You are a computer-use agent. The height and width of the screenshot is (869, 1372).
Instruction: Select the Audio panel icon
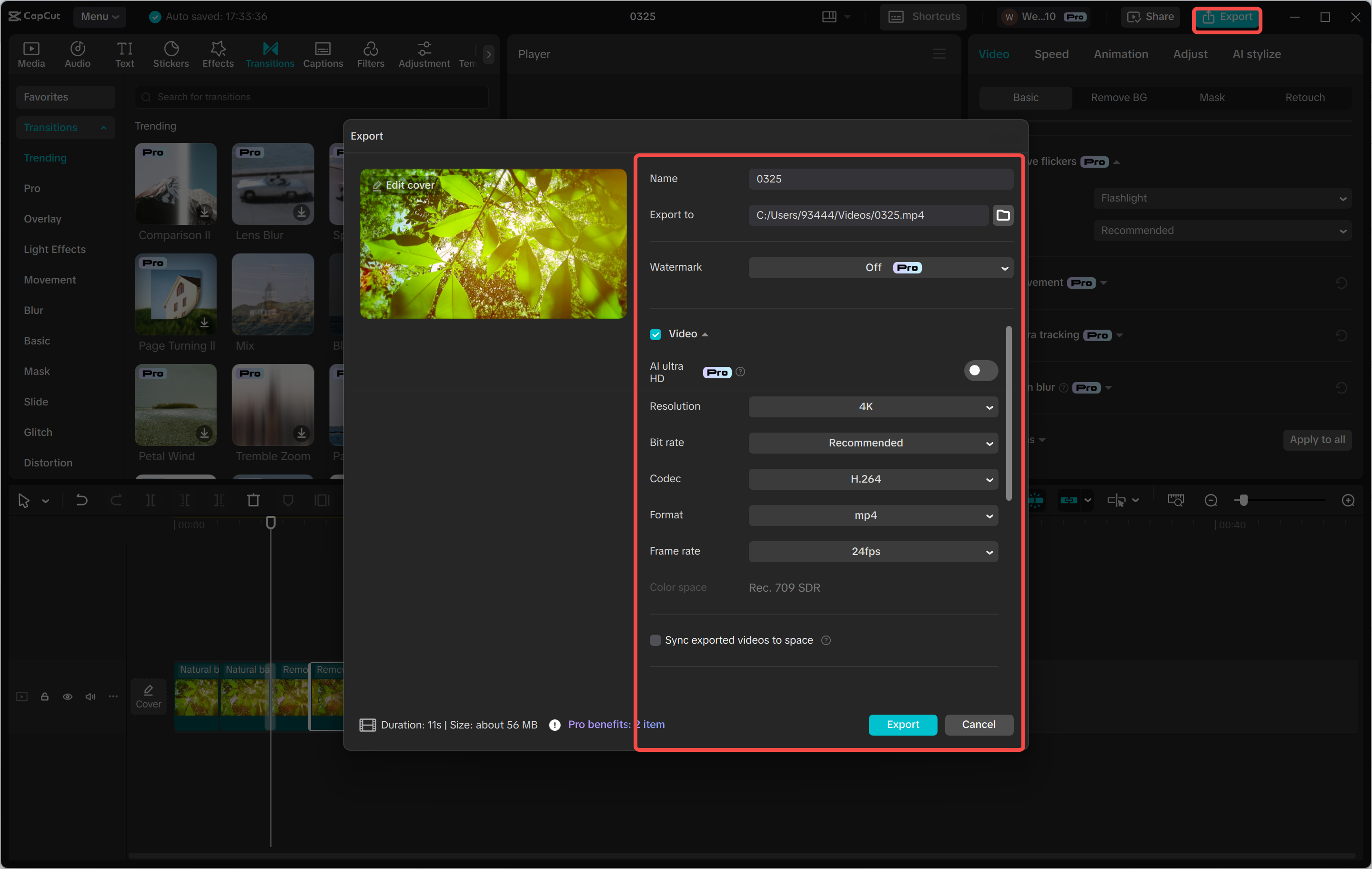coord(78,53)
